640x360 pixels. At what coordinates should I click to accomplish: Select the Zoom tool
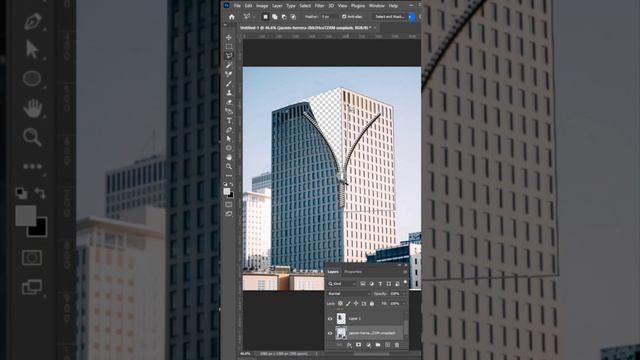229,166
